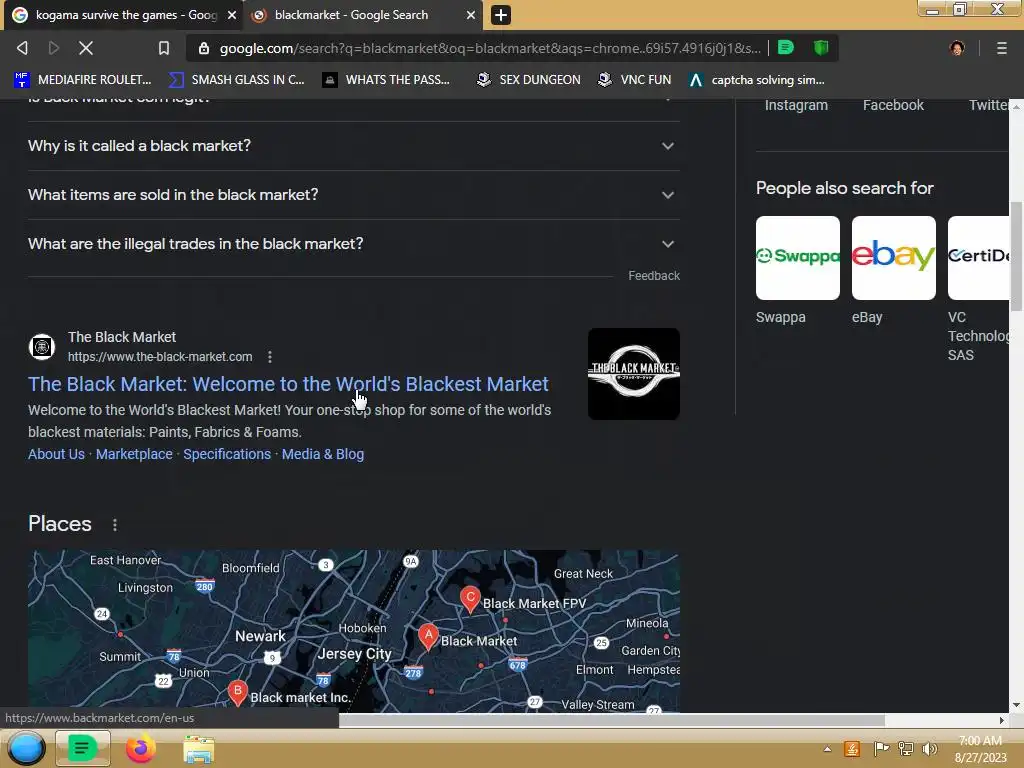
Task: Click map pin C Black Market FPV
Action: pyautogui.click(x=470, y=599)
